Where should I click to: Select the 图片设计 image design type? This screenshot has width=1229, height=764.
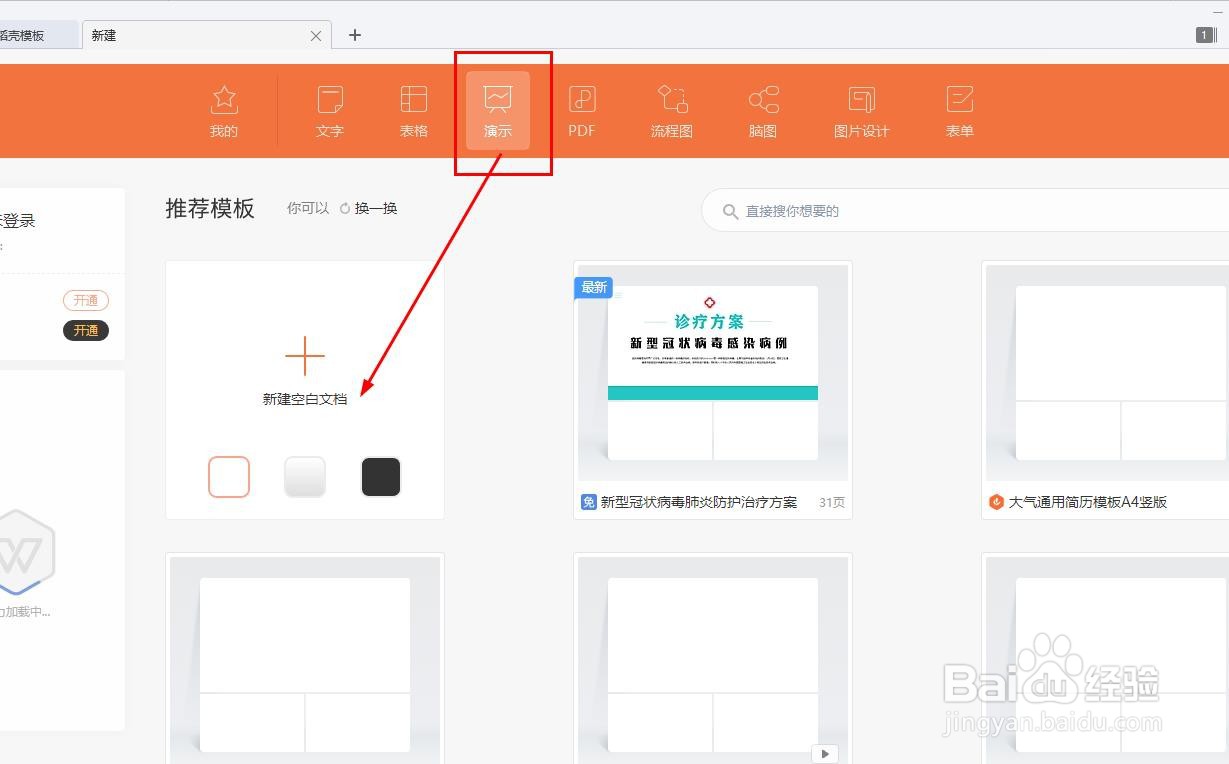tap(862, 111)
